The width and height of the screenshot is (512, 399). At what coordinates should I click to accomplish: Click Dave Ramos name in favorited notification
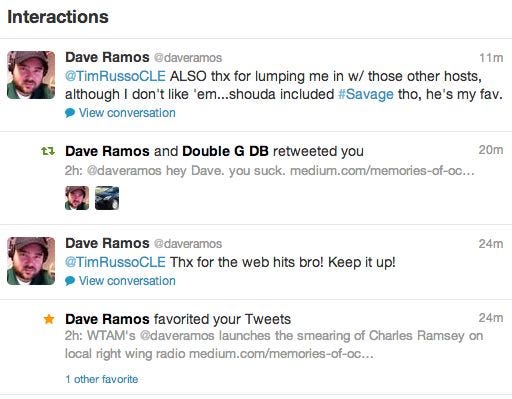pos(107,319)
